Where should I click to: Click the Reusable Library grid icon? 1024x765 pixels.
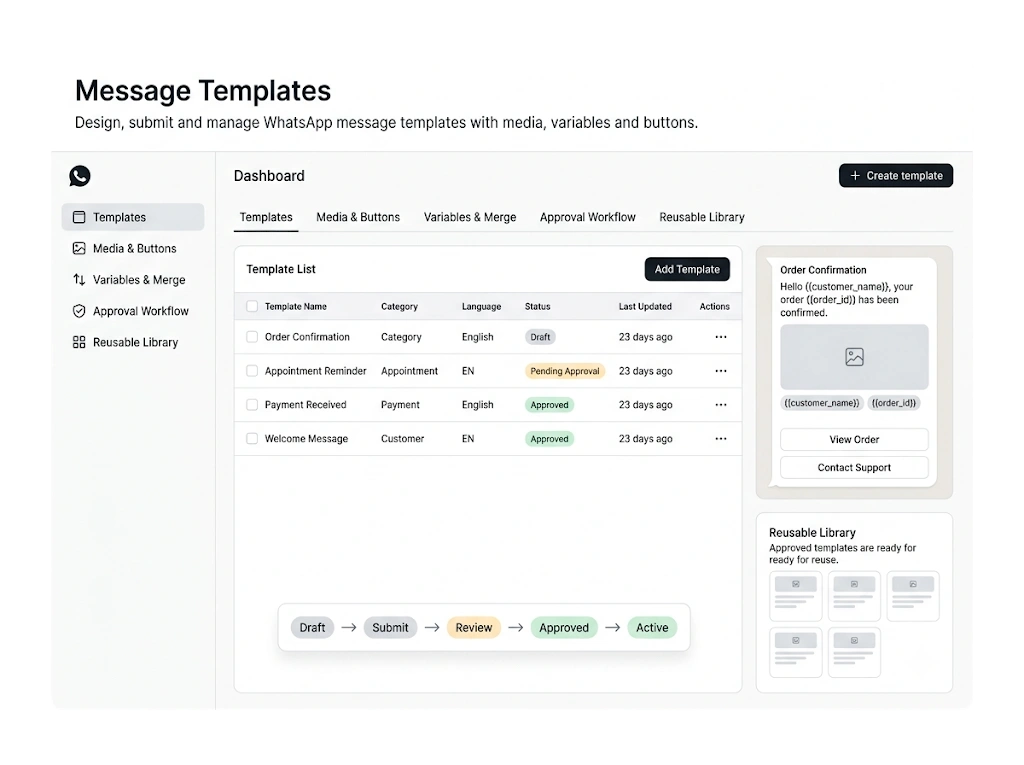click(79, 342)
